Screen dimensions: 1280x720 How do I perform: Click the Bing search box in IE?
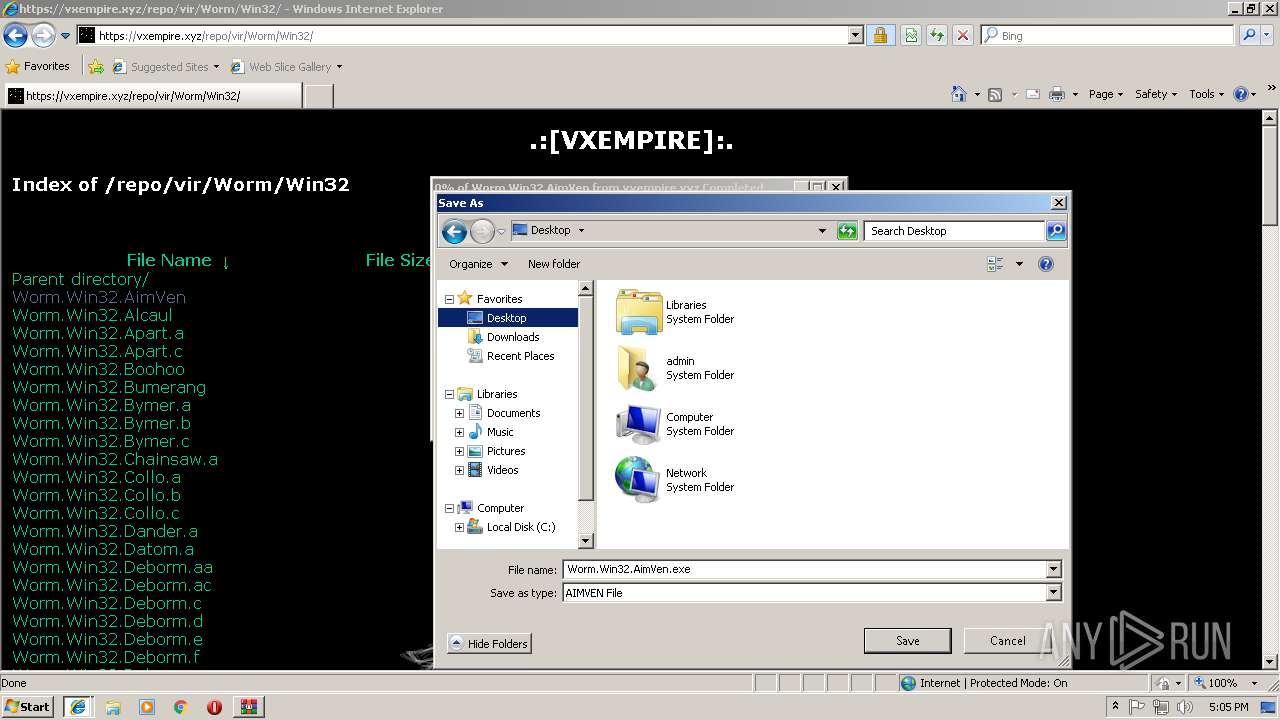coord(1107,35)
